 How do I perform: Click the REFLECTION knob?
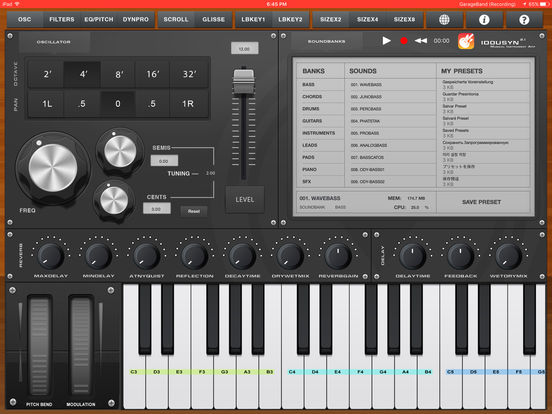(194, 256)
